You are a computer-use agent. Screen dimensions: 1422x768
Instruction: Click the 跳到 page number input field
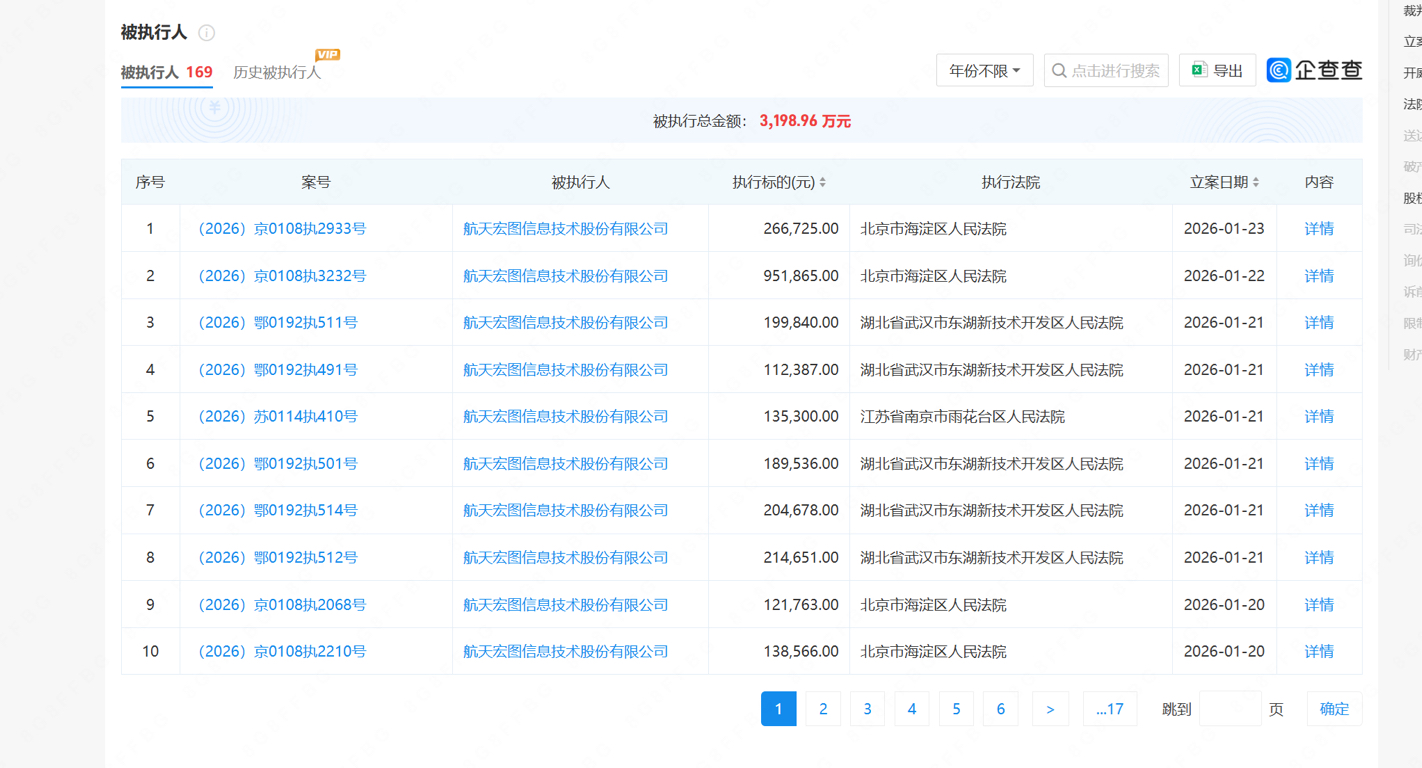[x=1229, y=709]
